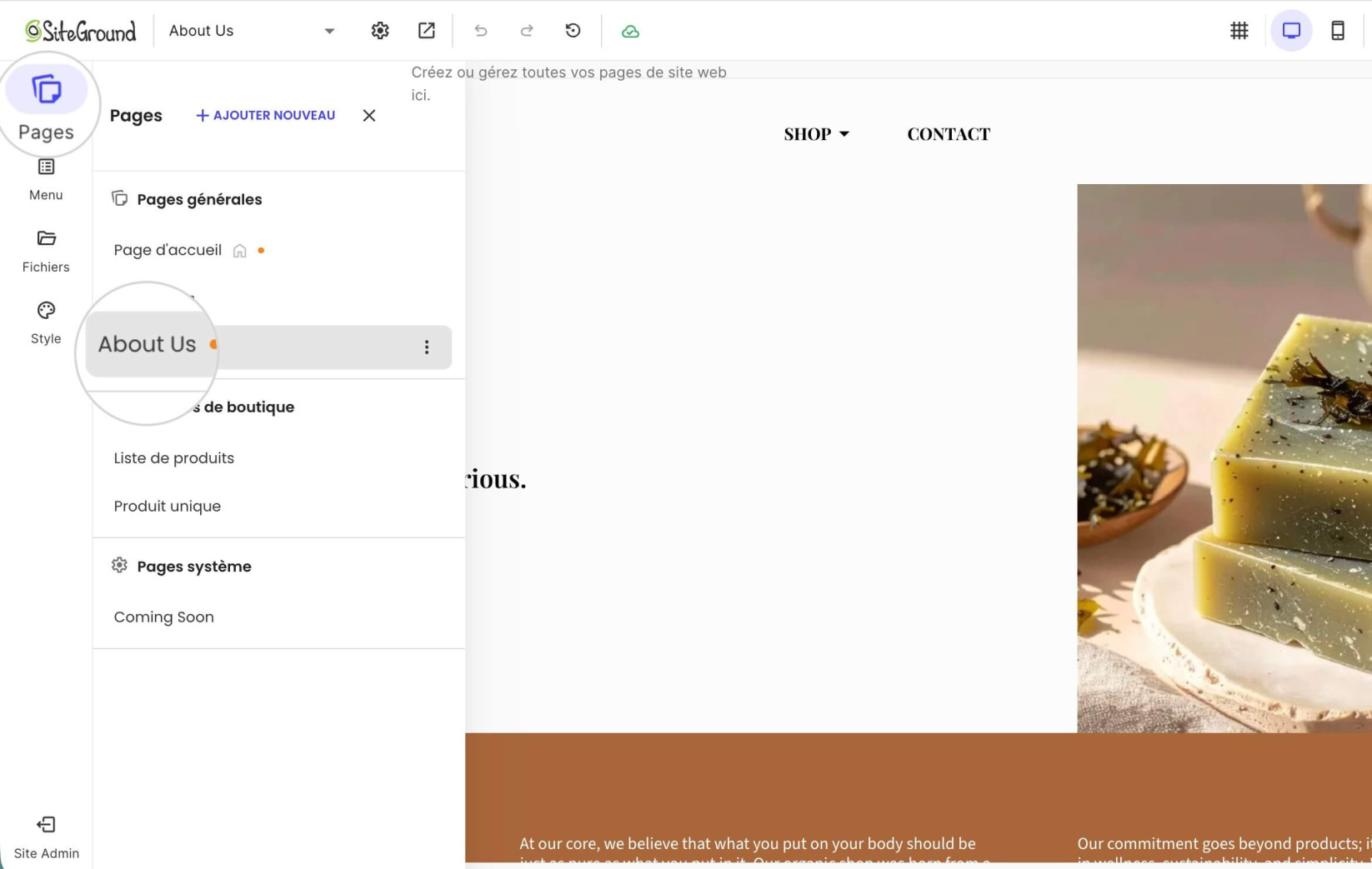
Task: Select the About Us page row
Action: click(x=268, y=347)
